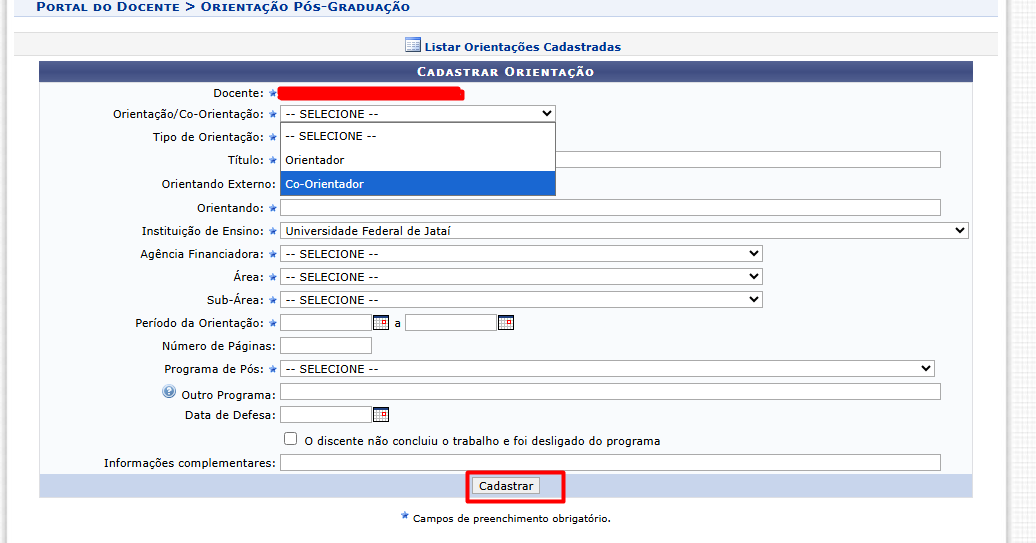Open the Período da Orientação start date calendar
The width and height of the screenshot is (1036, 543).
click(381, 322)
